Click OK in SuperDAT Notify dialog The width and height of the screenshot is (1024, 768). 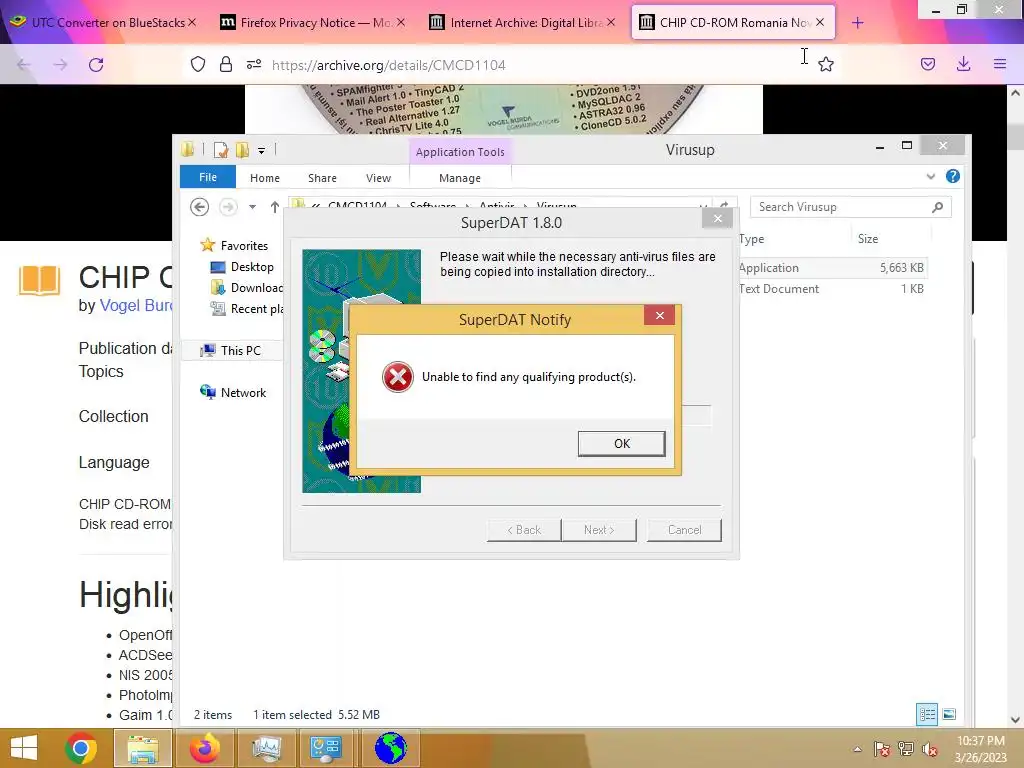click(621, 443)
